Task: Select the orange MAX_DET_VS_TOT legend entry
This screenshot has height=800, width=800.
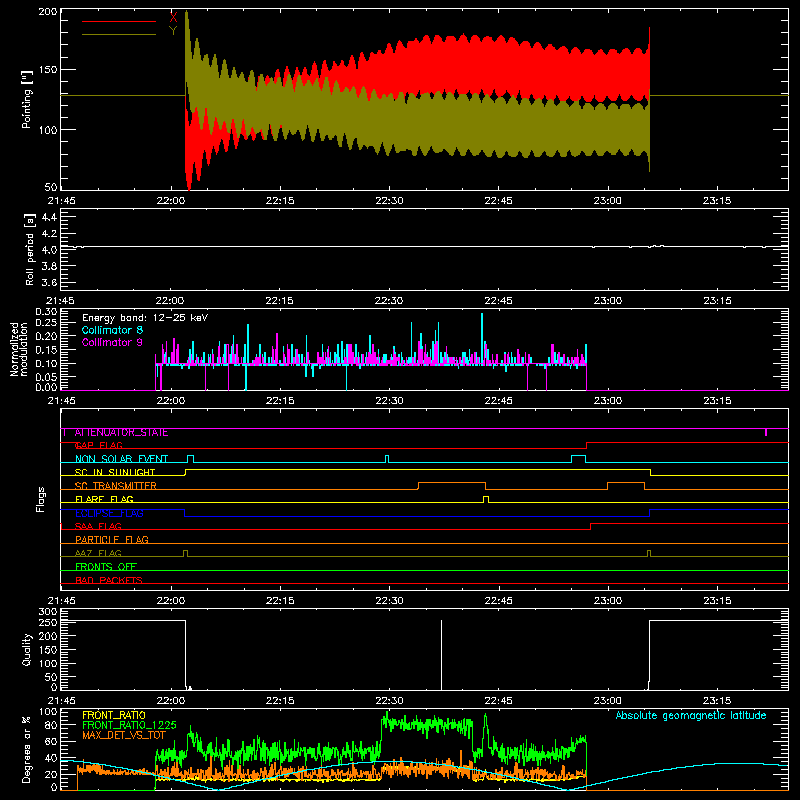Action: tap(124, 735)
